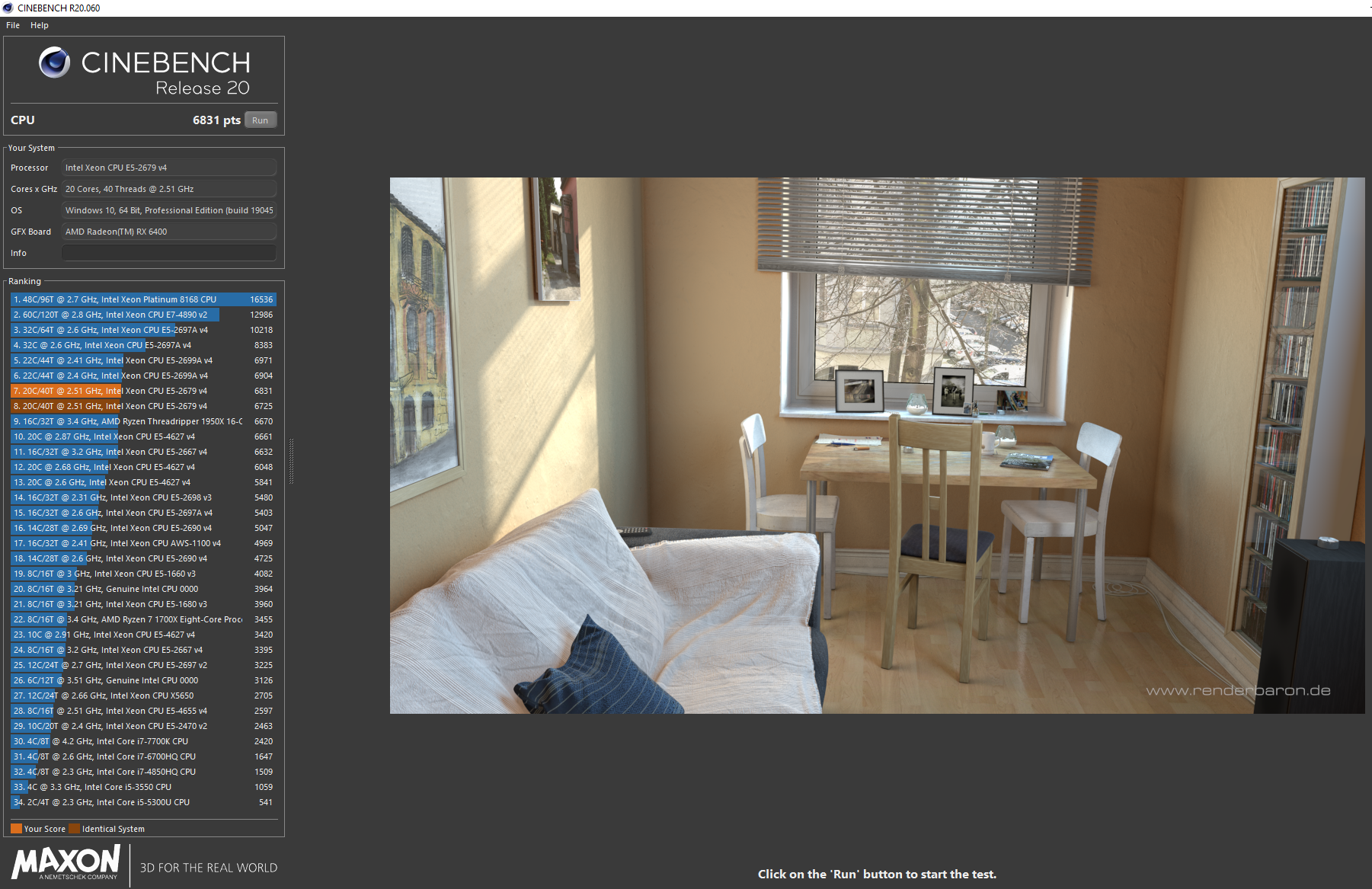This screenshot has width=1372, height=889.
Task: Select ranking row 19 Xeon E5-1660 v3
Action: (x=143, y=574)
